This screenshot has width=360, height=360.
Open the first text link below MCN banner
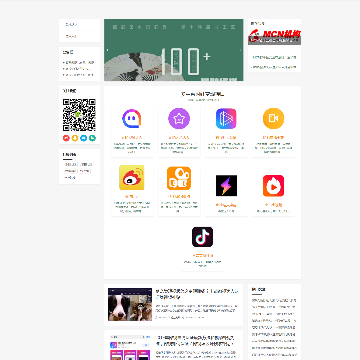274,57
